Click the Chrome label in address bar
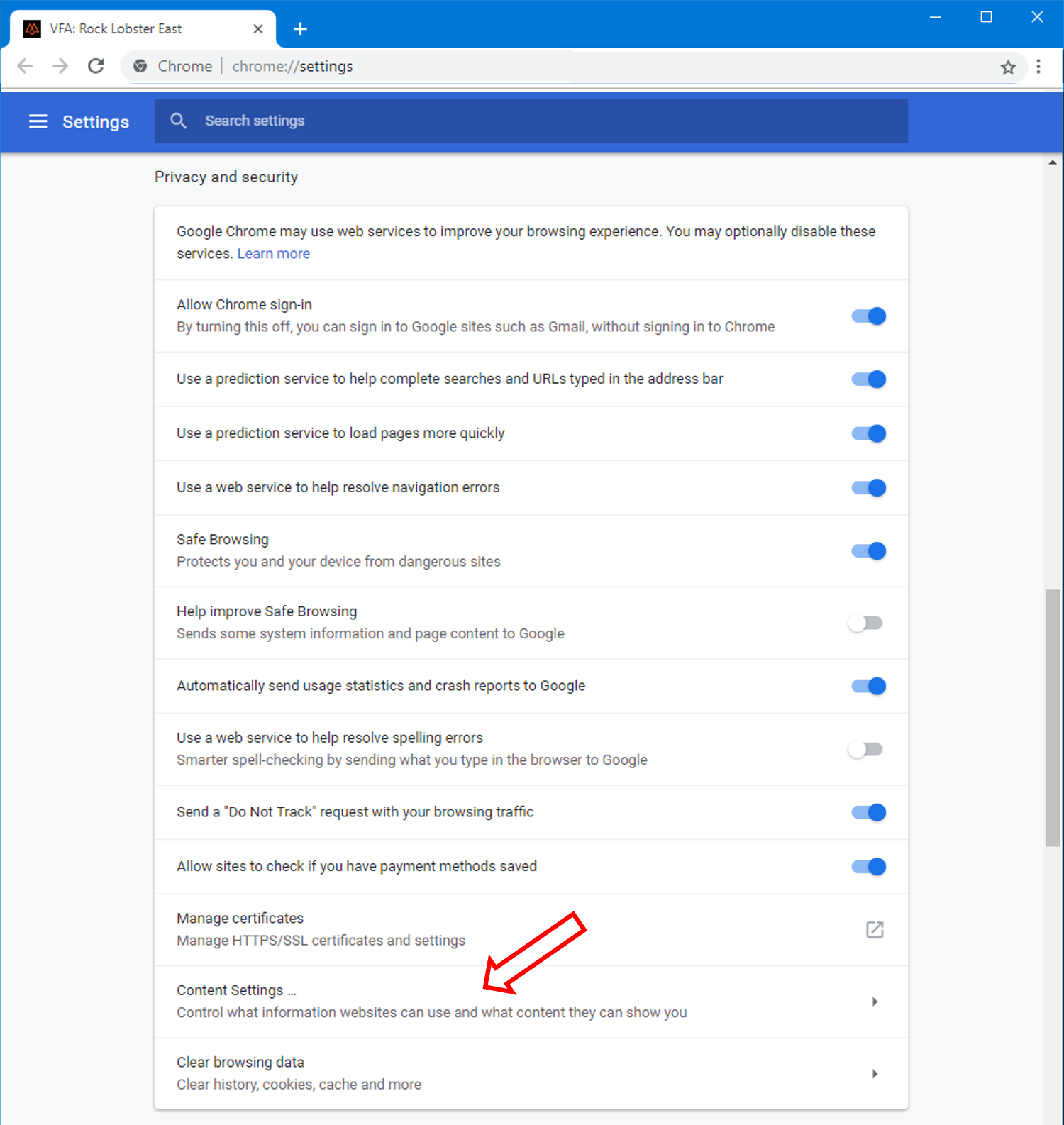The width and height of the screenshot is (1064, 1125). 184,67
